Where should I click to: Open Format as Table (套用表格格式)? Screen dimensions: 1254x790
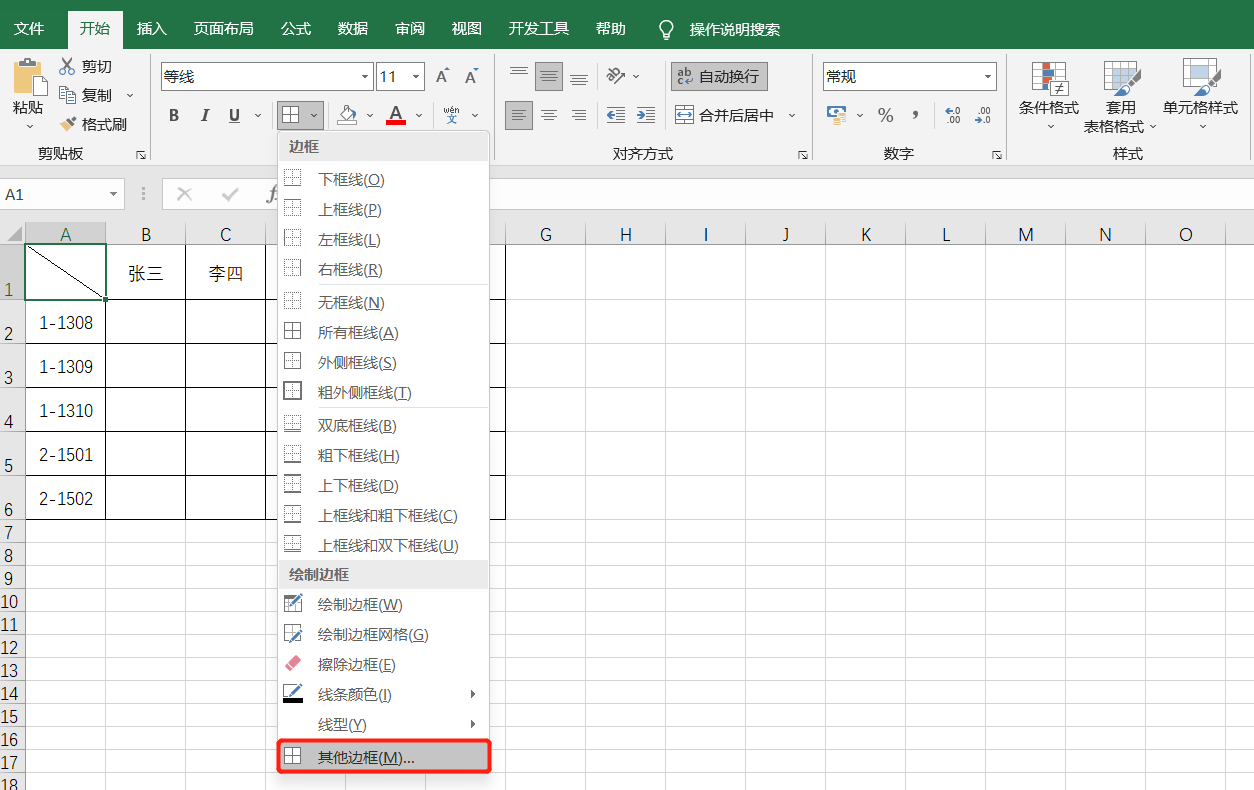[1120, 95]
